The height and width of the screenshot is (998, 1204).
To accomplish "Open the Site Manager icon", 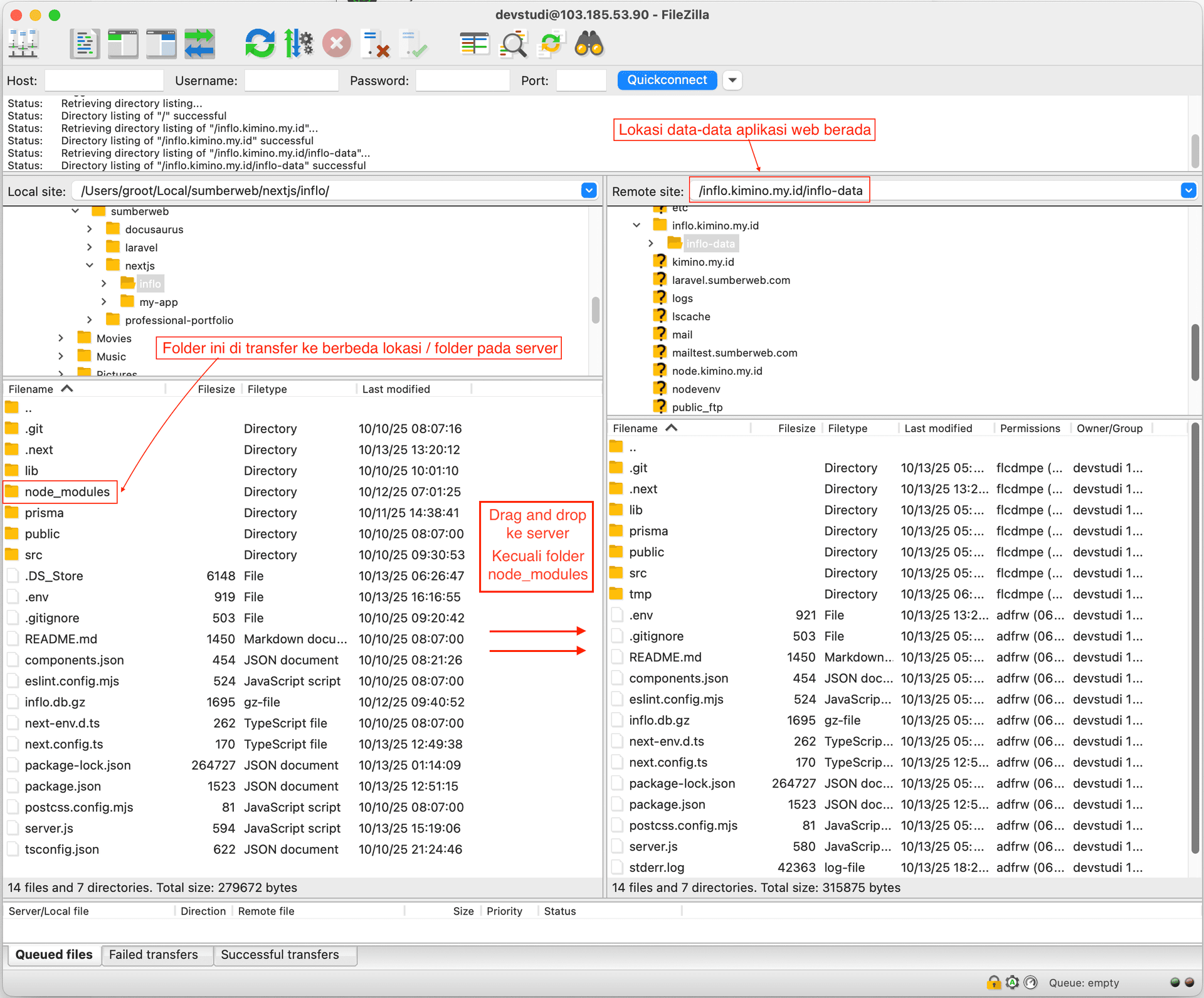I will point(24,44).
